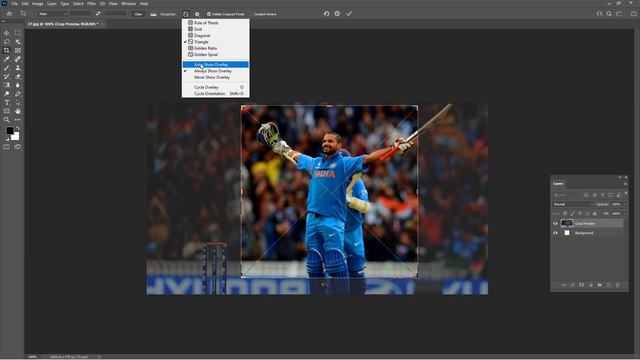This screenshot has width=640, height=360.
Task: Select the Eraser tool
Action: pyautogui.click(x=18, y=76)
